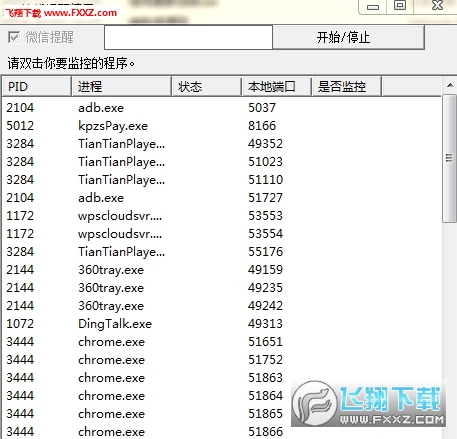Maximize the window
This screenshot has width=457, height=439.
pos(400,5)
